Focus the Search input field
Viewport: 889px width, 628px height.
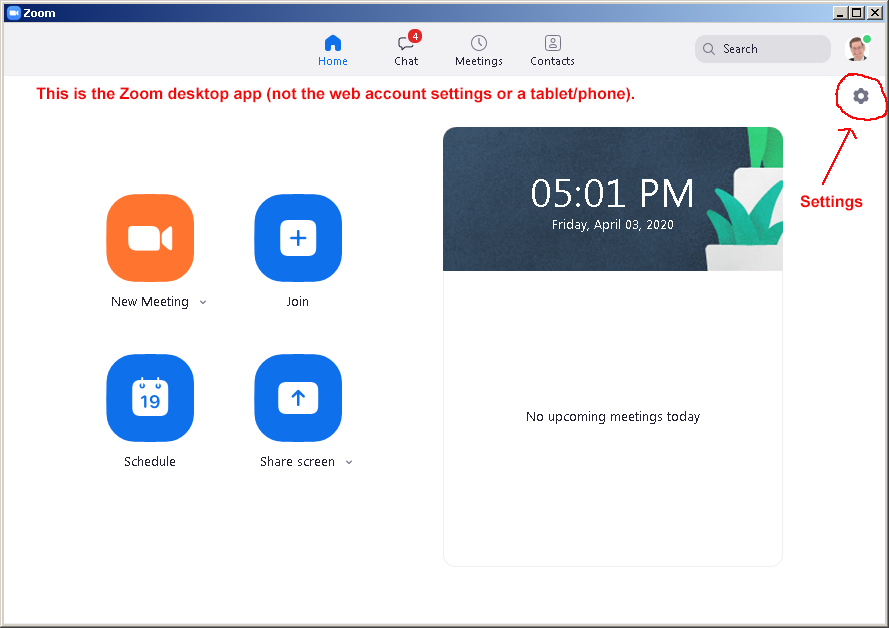(x=770, y=49)
